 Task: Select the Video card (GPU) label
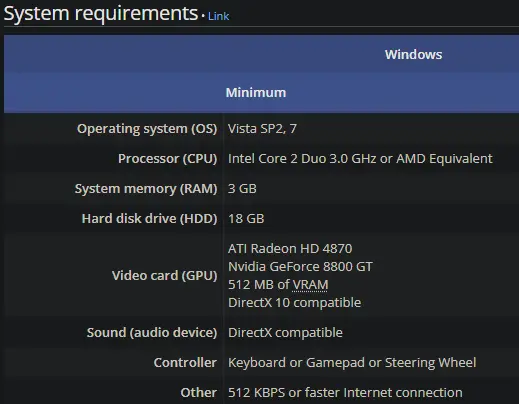coord(165,276)
